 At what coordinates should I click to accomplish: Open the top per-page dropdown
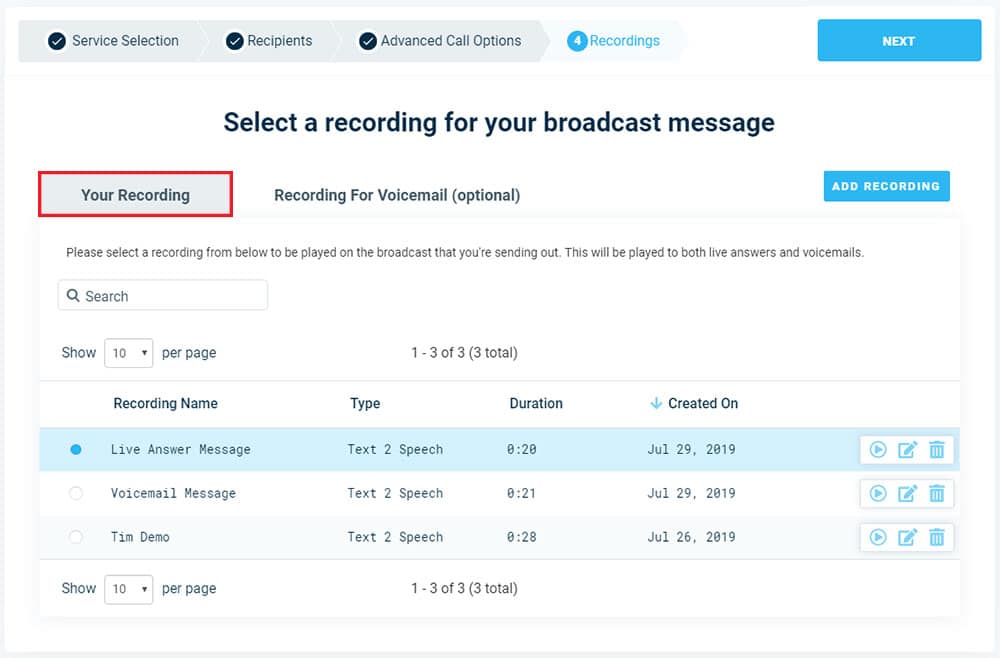(x=129, y=353)
